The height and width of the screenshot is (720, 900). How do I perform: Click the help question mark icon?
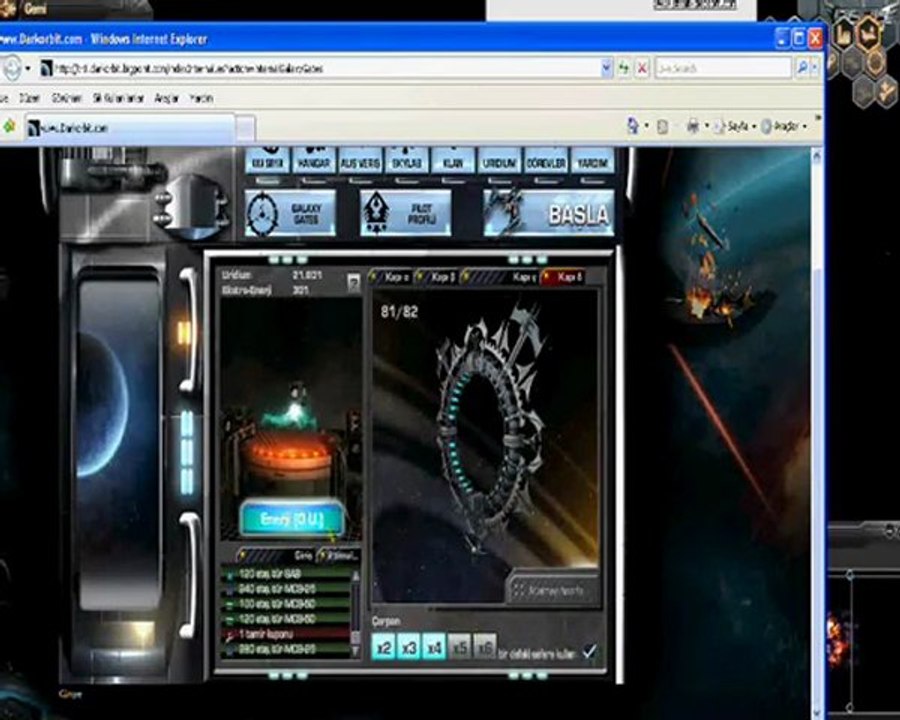354,282
